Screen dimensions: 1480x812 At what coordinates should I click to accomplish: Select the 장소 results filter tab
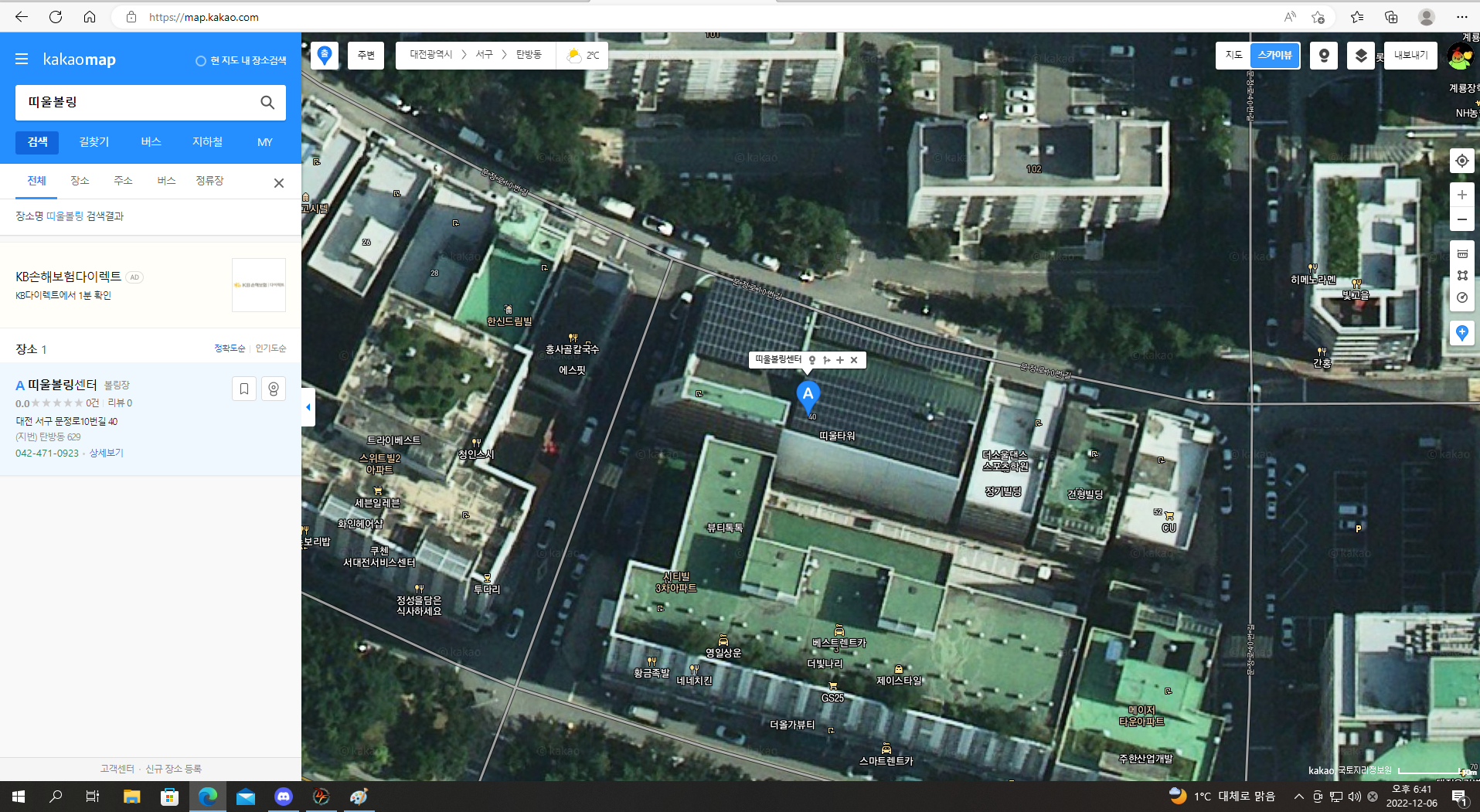(x=80, y=181)
